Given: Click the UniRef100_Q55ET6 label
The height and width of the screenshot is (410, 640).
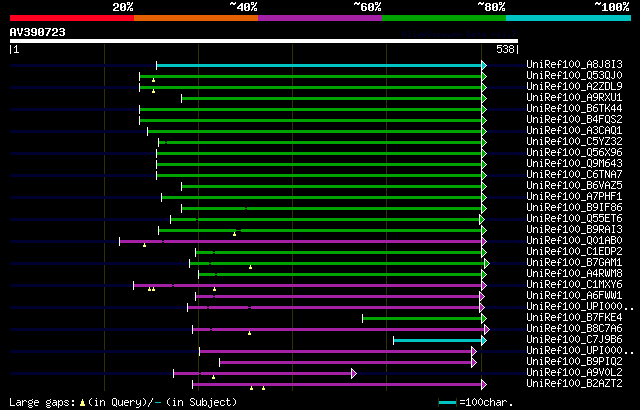Looking at the screenshot, I should coord(574,219).
